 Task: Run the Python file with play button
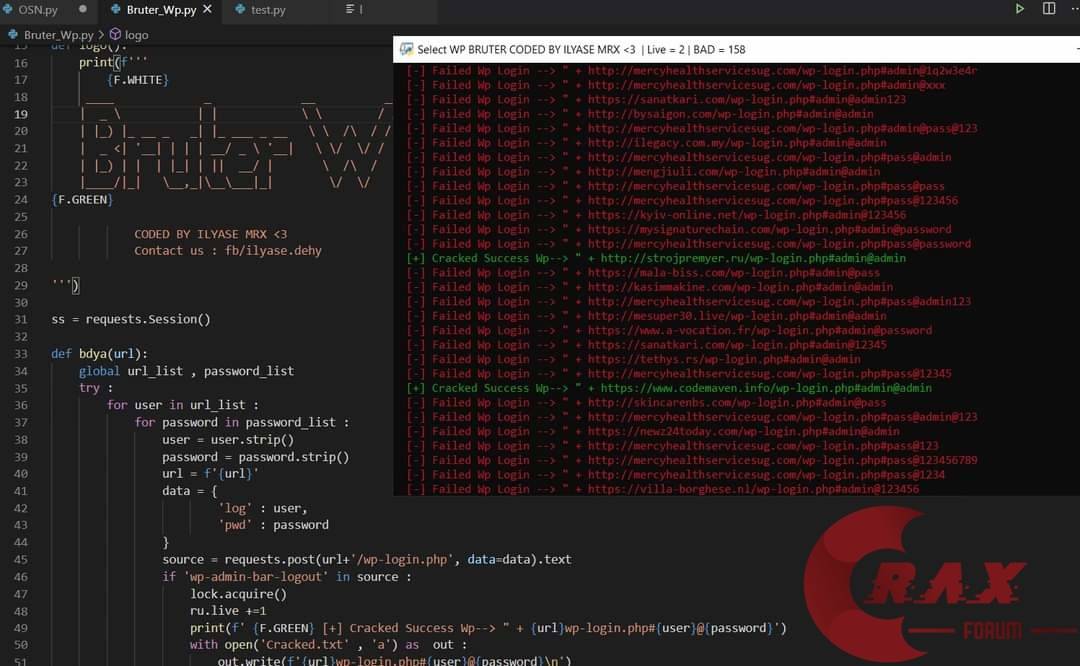pos(1019,8)
